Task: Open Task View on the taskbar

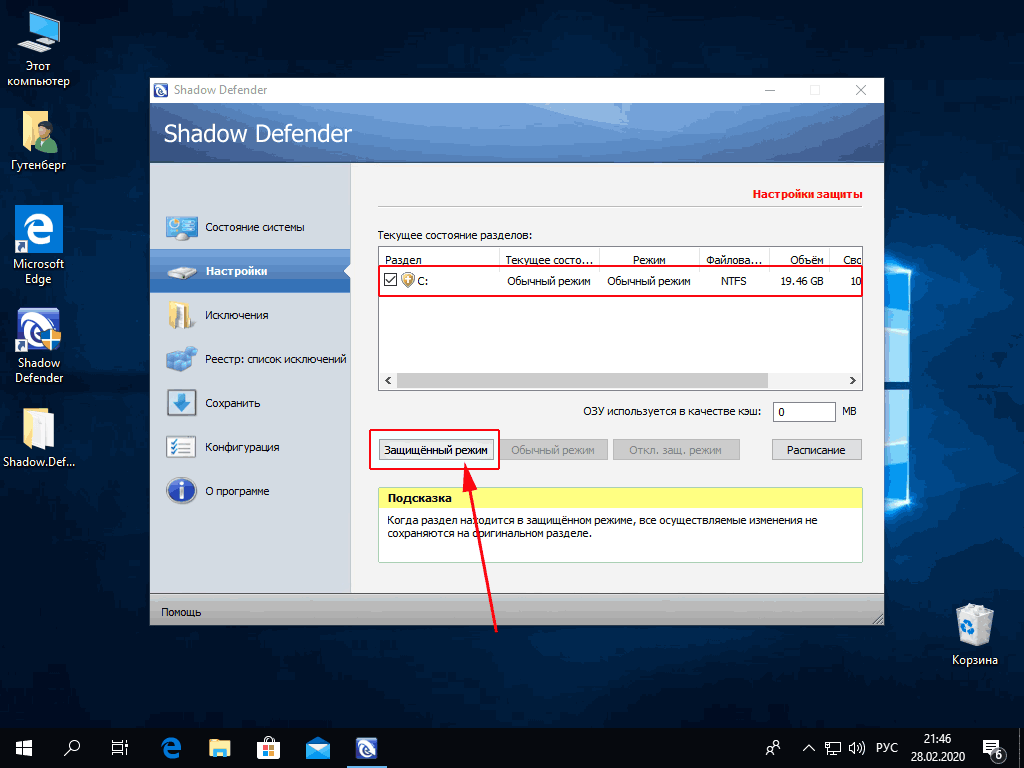Action: (x=120, y=748)
